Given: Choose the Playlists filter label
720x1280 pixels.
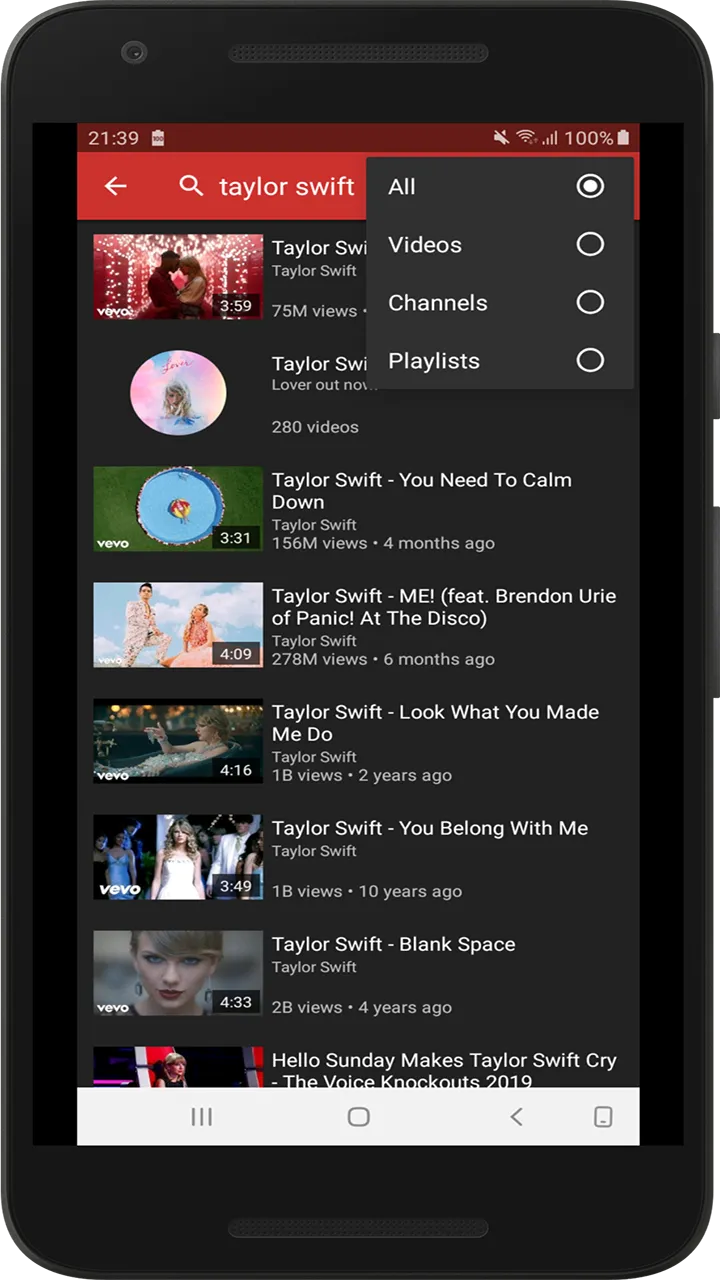Looking at the screenshot, I should 434,361.
